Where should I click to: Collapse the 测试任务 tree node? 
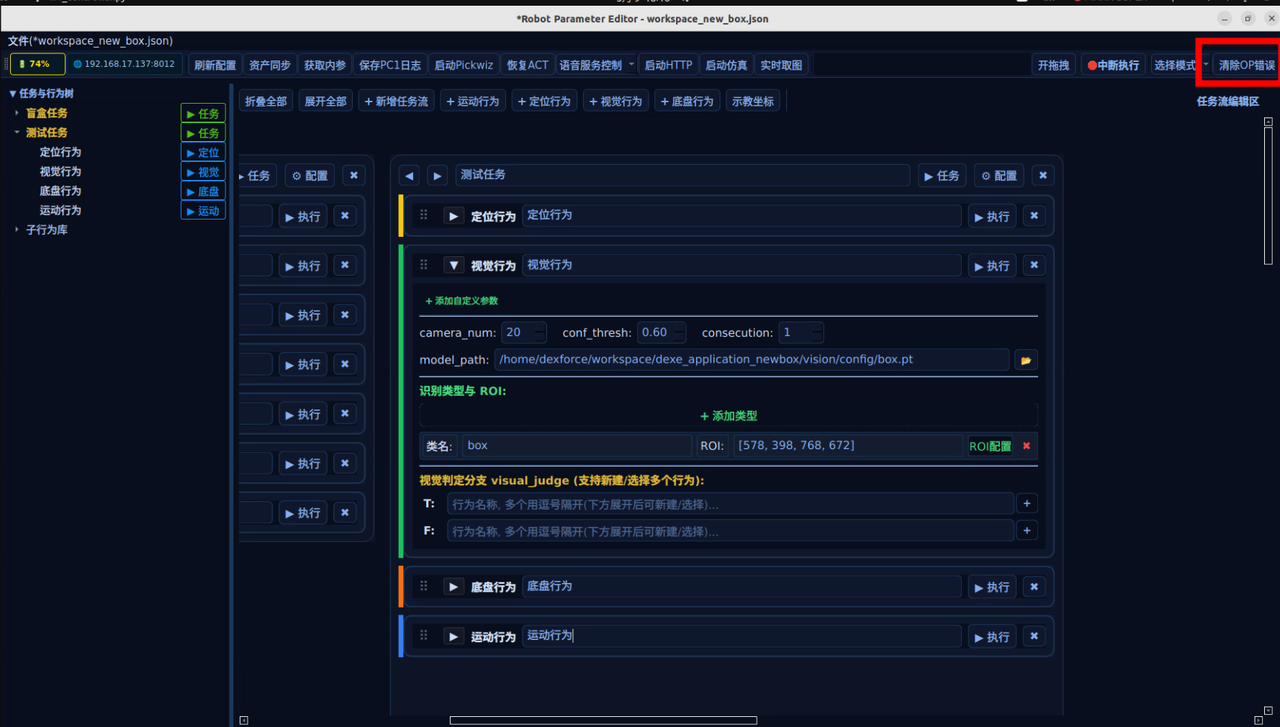17,132
